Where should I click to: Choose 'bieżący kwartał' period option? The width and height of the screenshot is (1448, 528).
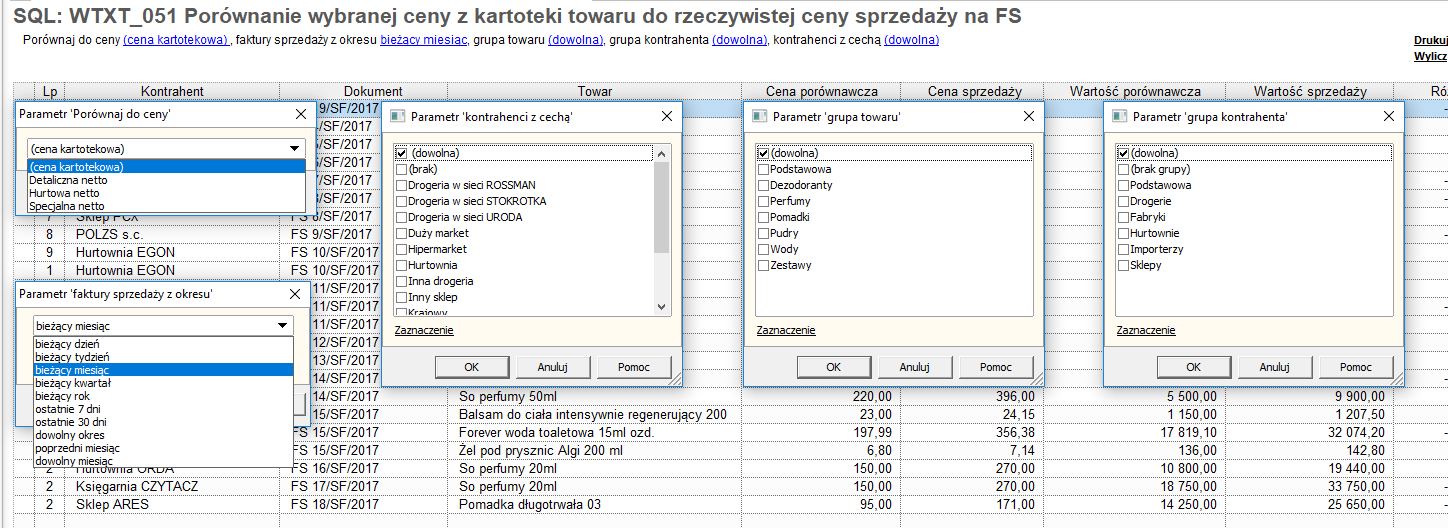(x=163, y=382)
